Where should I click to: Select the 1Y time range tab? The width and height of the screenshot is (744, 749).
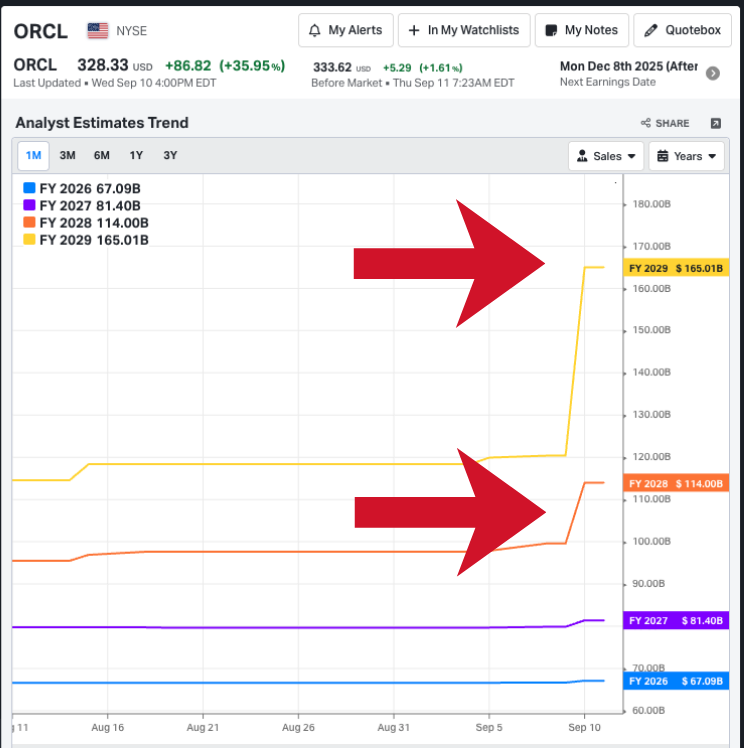coord(136,156)
